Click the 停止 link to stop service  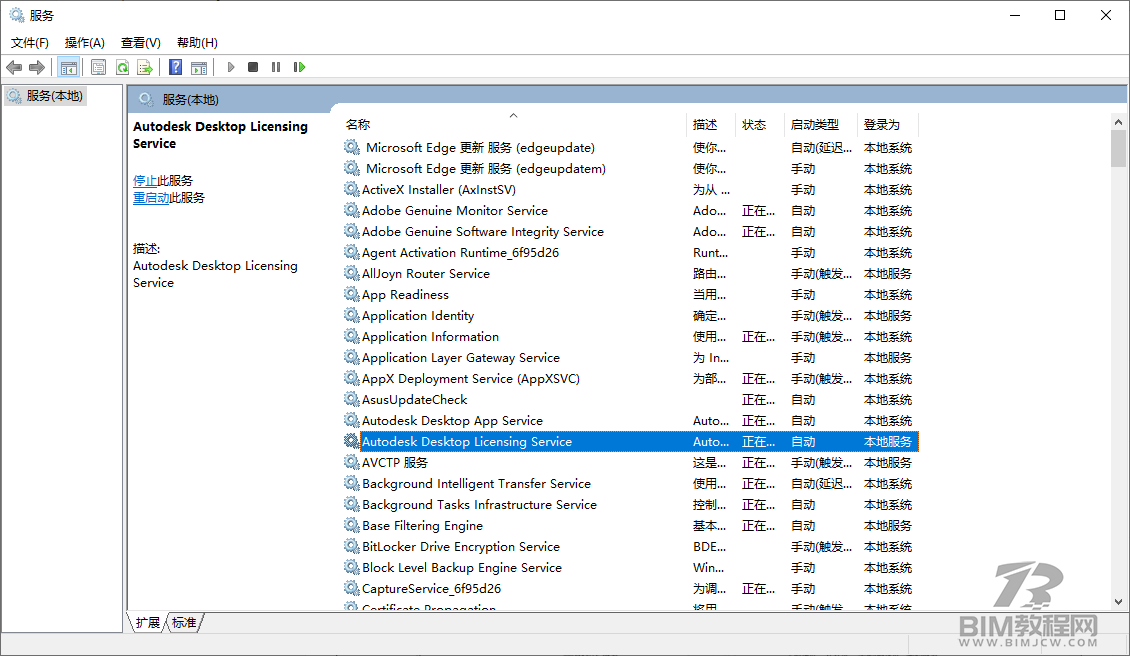[145, 180]
